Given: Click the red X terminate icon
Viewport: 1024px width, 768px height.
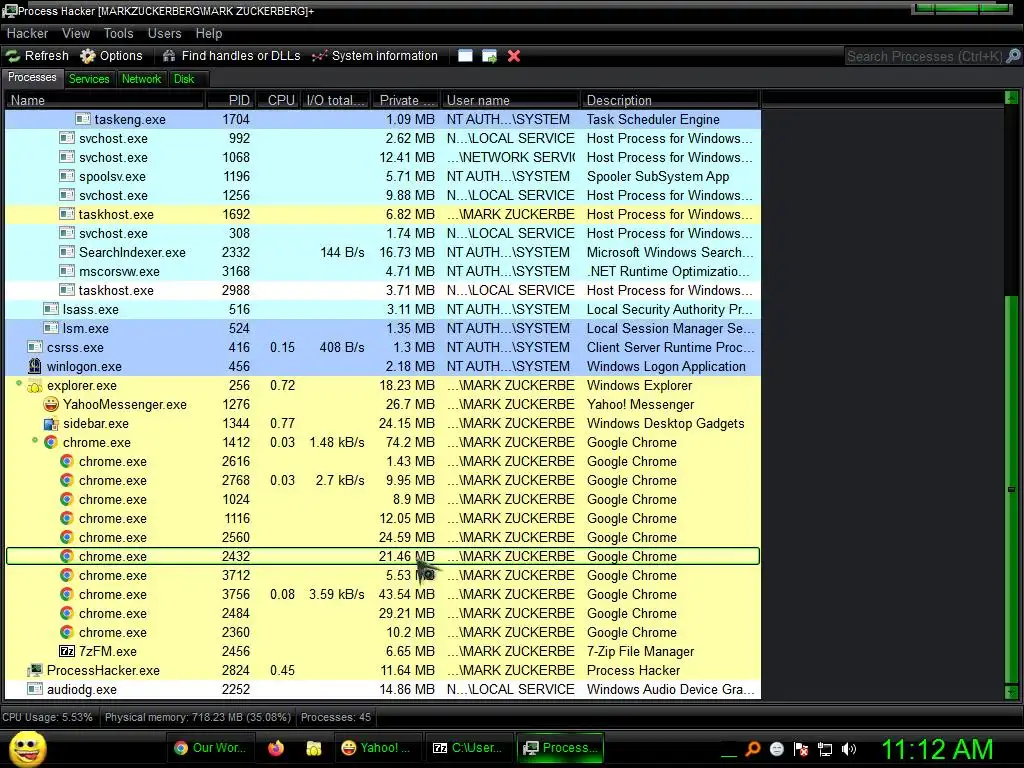Looking at the screenshot, I should [514, 56].
